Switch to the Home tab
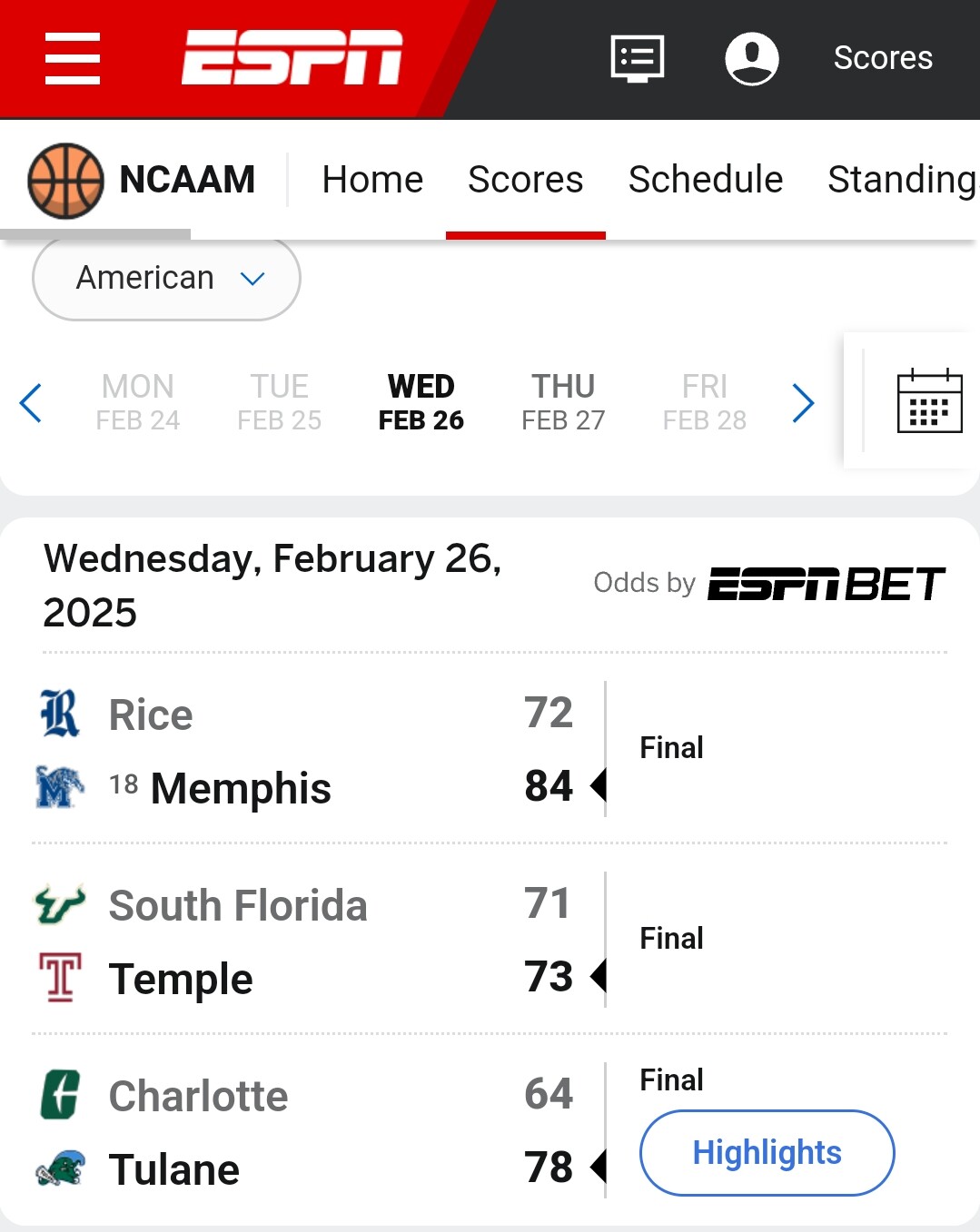980x1232 pixels. coord(372,180)
